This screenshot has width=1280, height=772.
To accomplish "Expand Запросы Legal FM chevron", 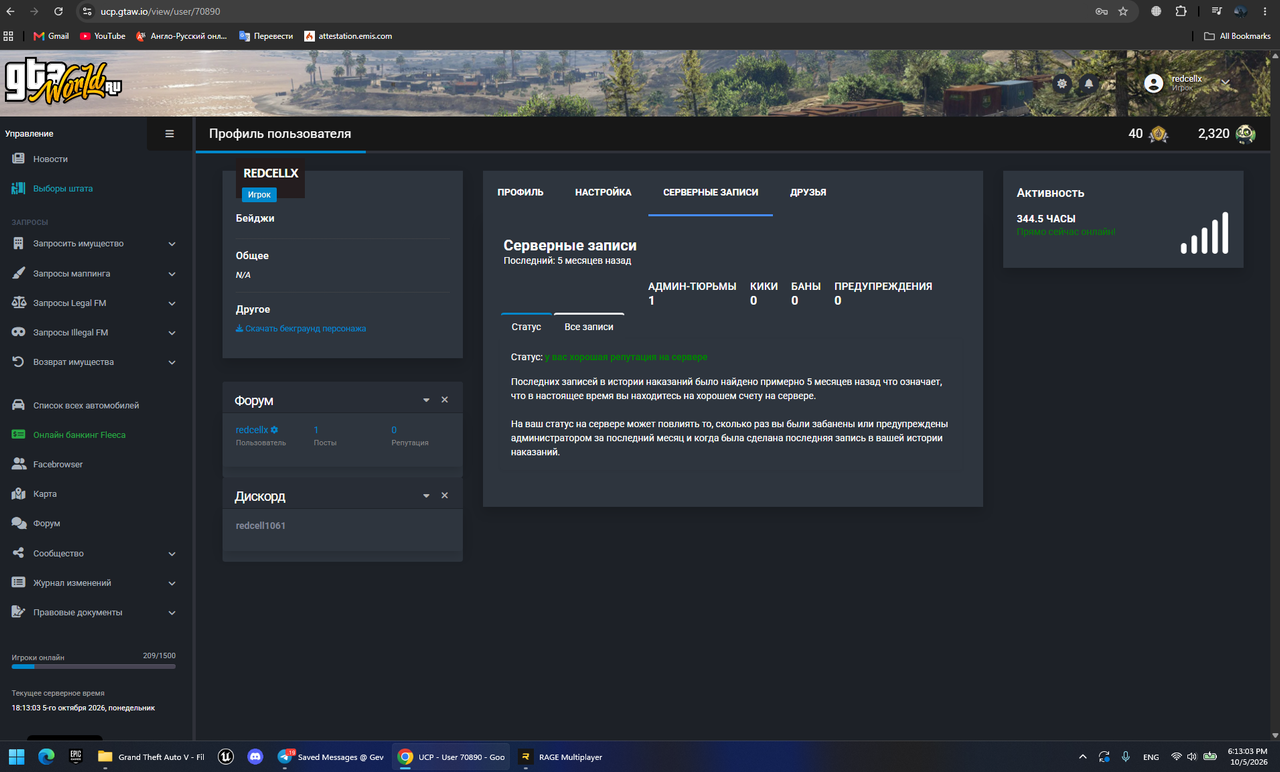I will pyautogui.click(x=172, y=303).
